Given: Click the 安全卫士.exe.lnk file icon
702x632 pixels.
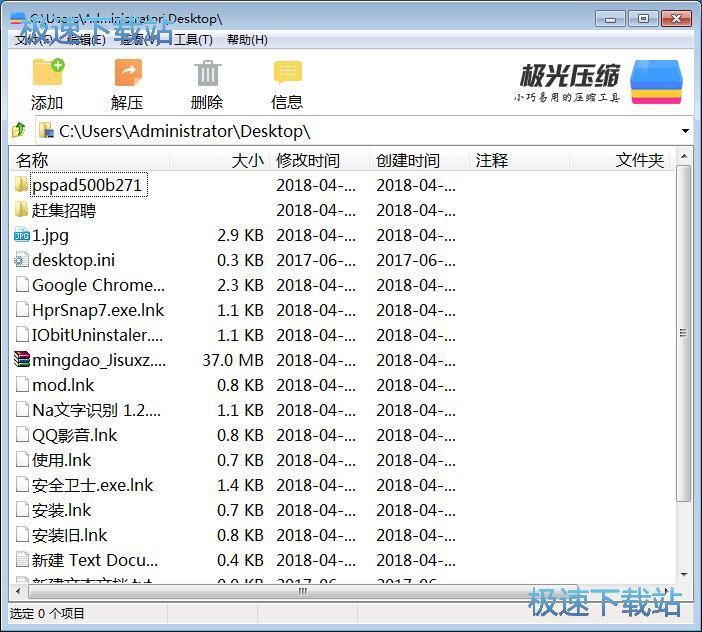Looking at the screenshot, I should 22,485.
